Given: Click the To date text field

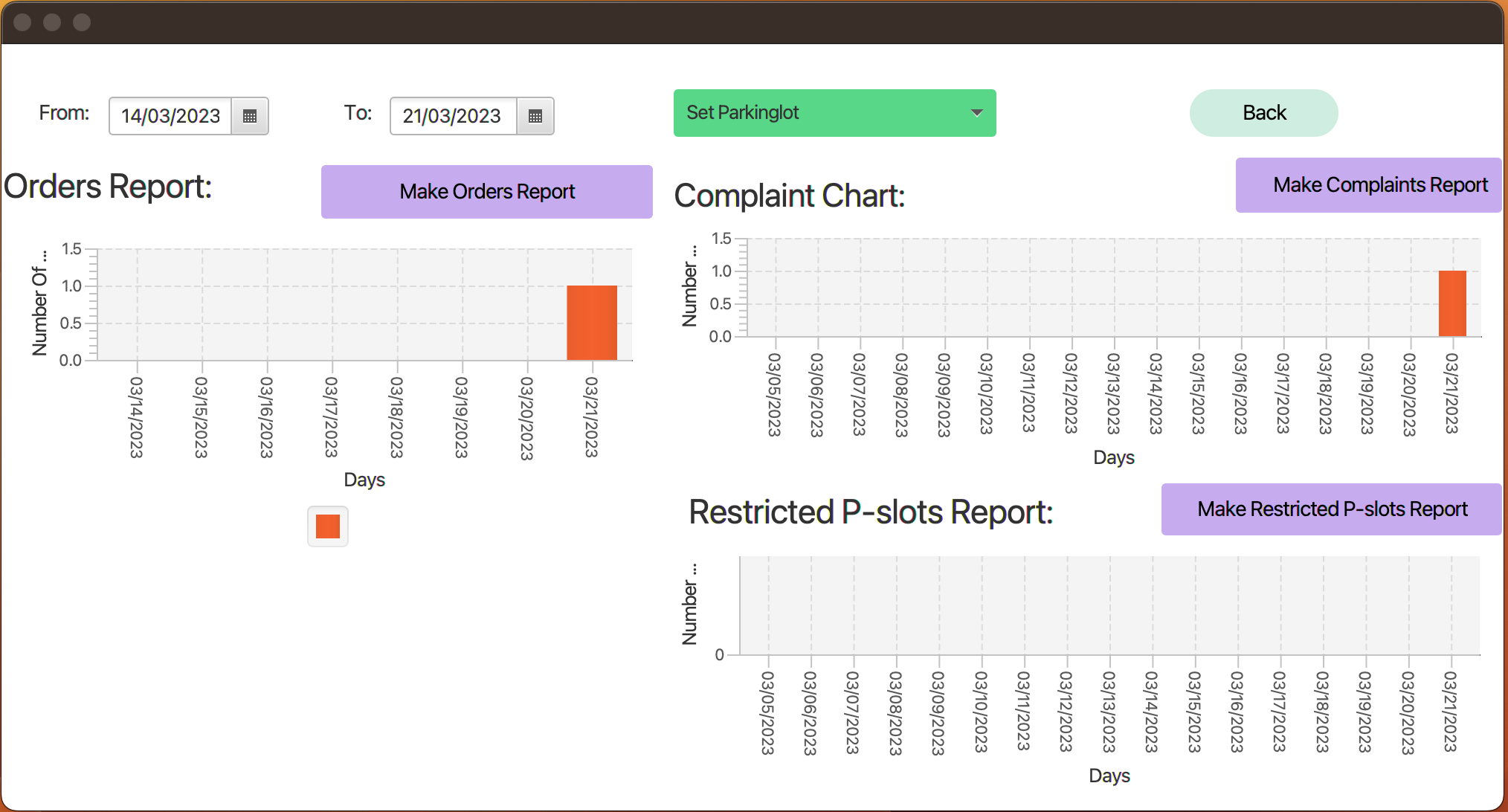Looking at the screenshot, I should pyautogui.click(x=452, y=116).
